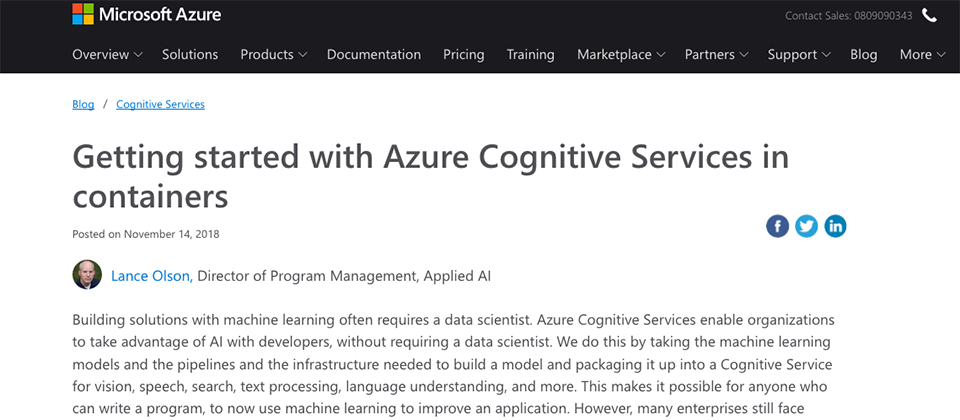Open Blog from the top navigation bar
Screen dimensions: 960x420
pyautogui.click(x=863, y=54)
